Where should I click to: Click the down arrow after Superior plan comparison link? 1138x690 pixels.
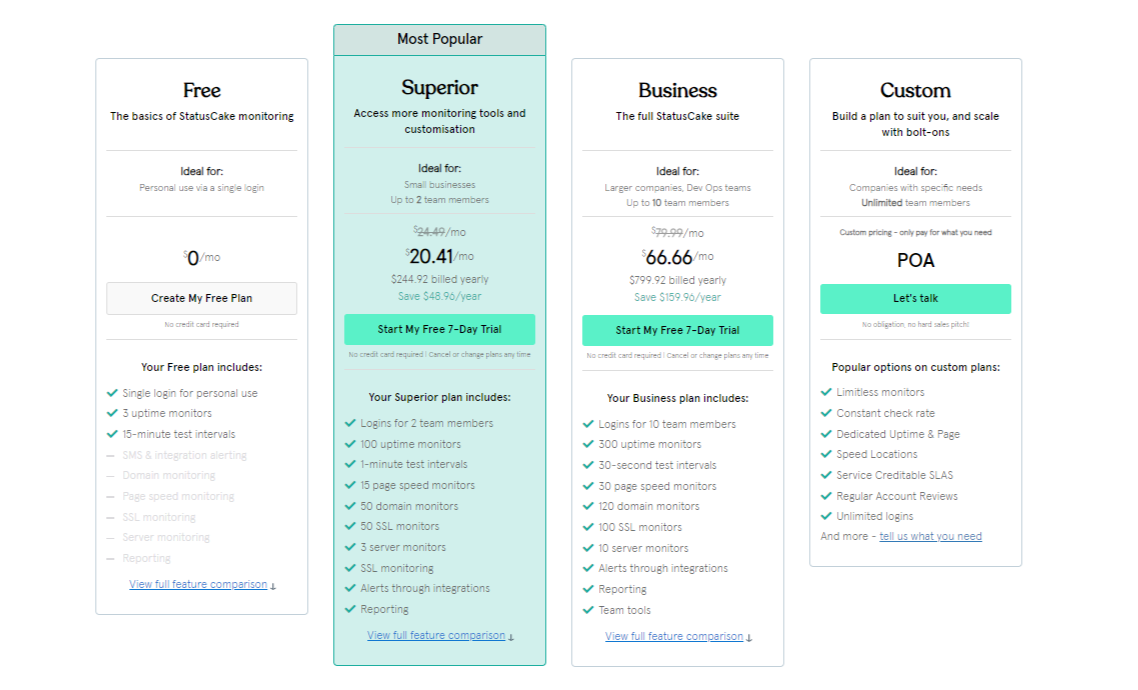511,637
